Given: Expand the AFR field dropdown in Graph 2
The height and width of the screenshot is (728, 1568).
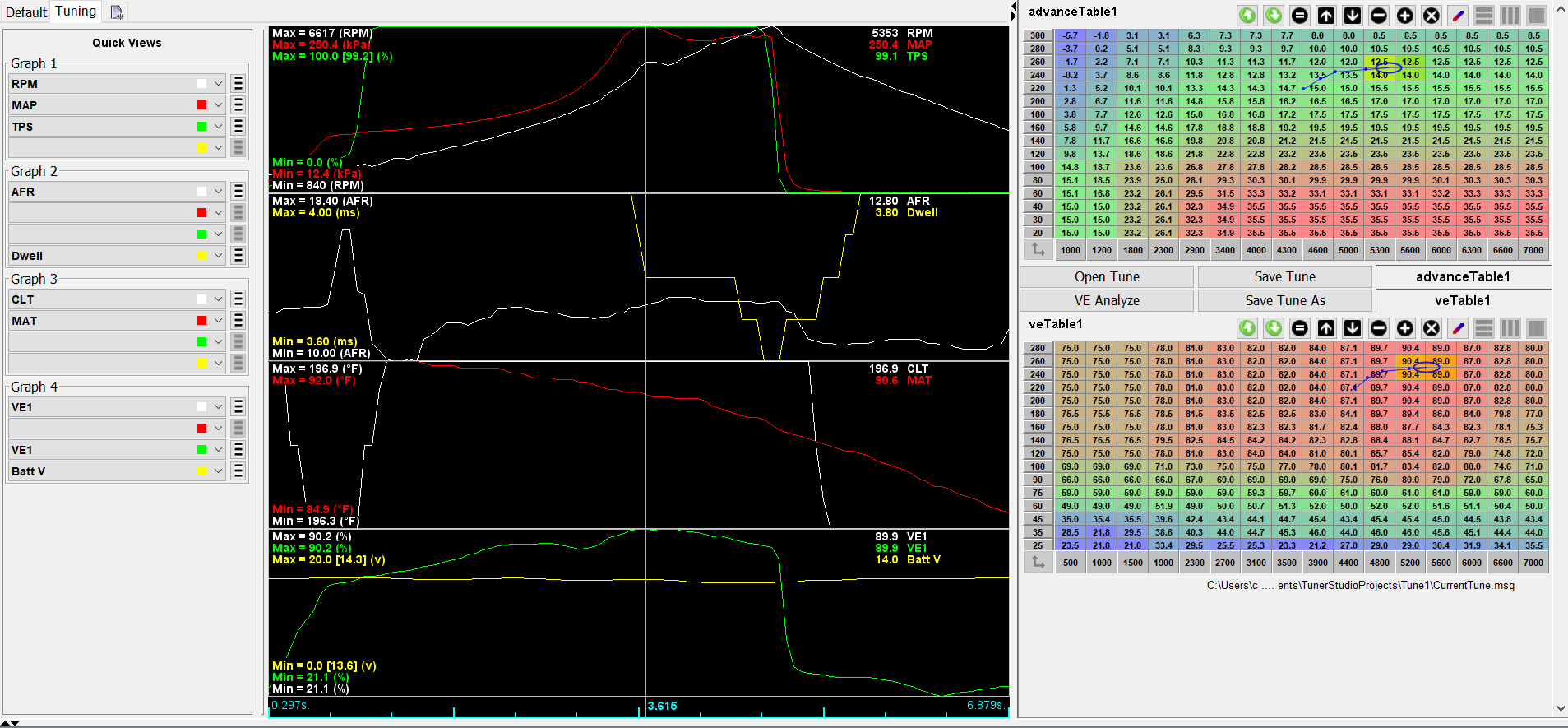Looking at the screenshot, I should pos(218,192).
